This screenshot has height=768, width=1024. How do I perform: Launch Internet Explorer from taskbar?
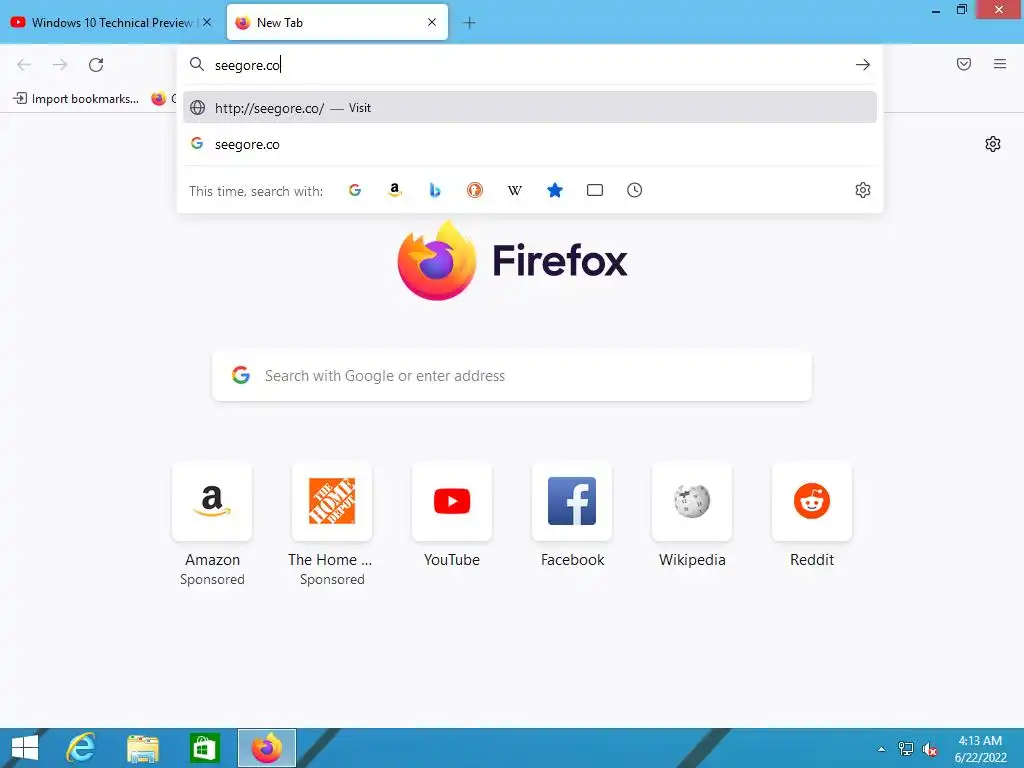coord(81,748)
